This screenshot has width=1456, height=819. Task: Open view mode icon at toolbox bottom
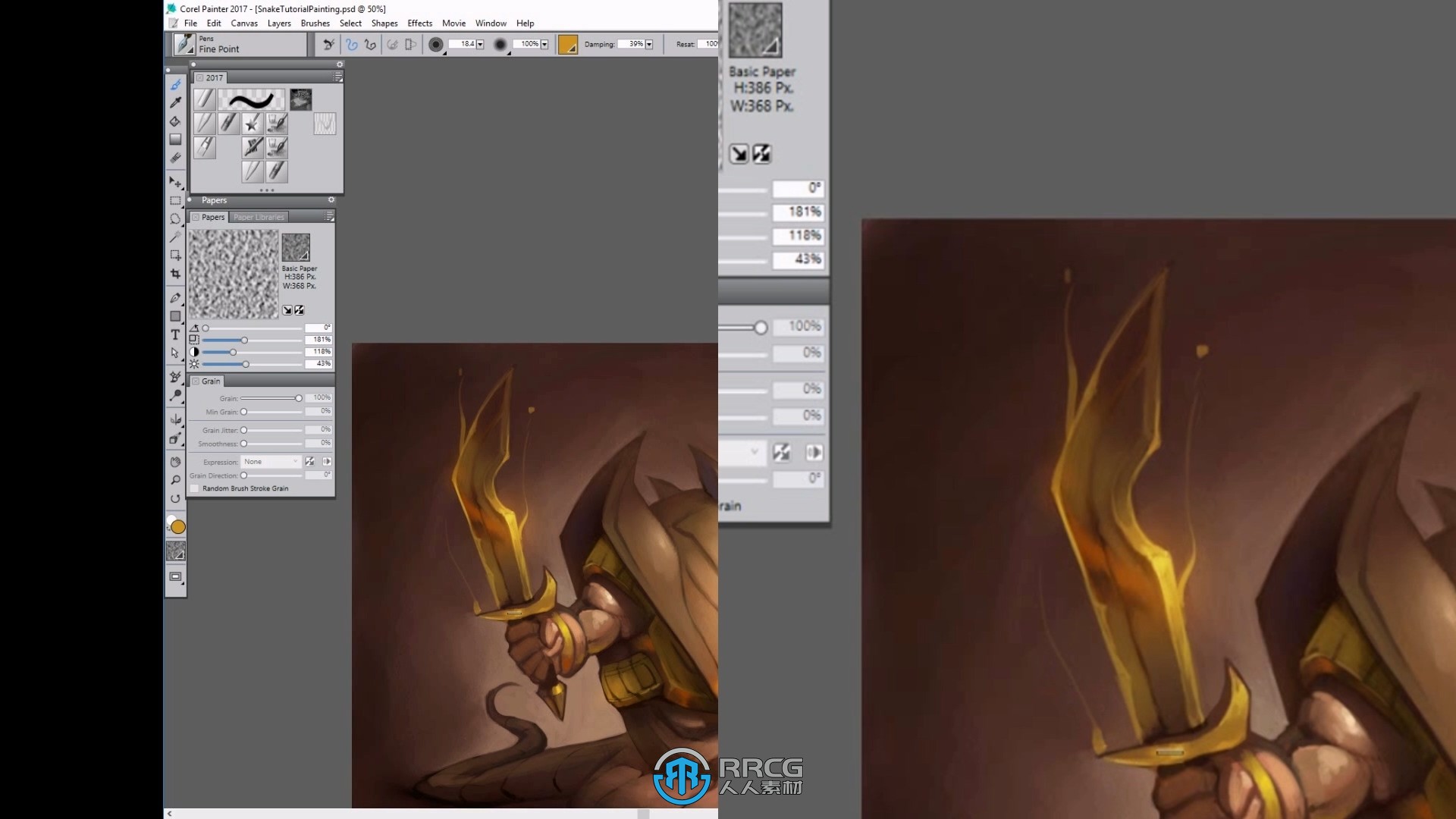click(176, 577)
